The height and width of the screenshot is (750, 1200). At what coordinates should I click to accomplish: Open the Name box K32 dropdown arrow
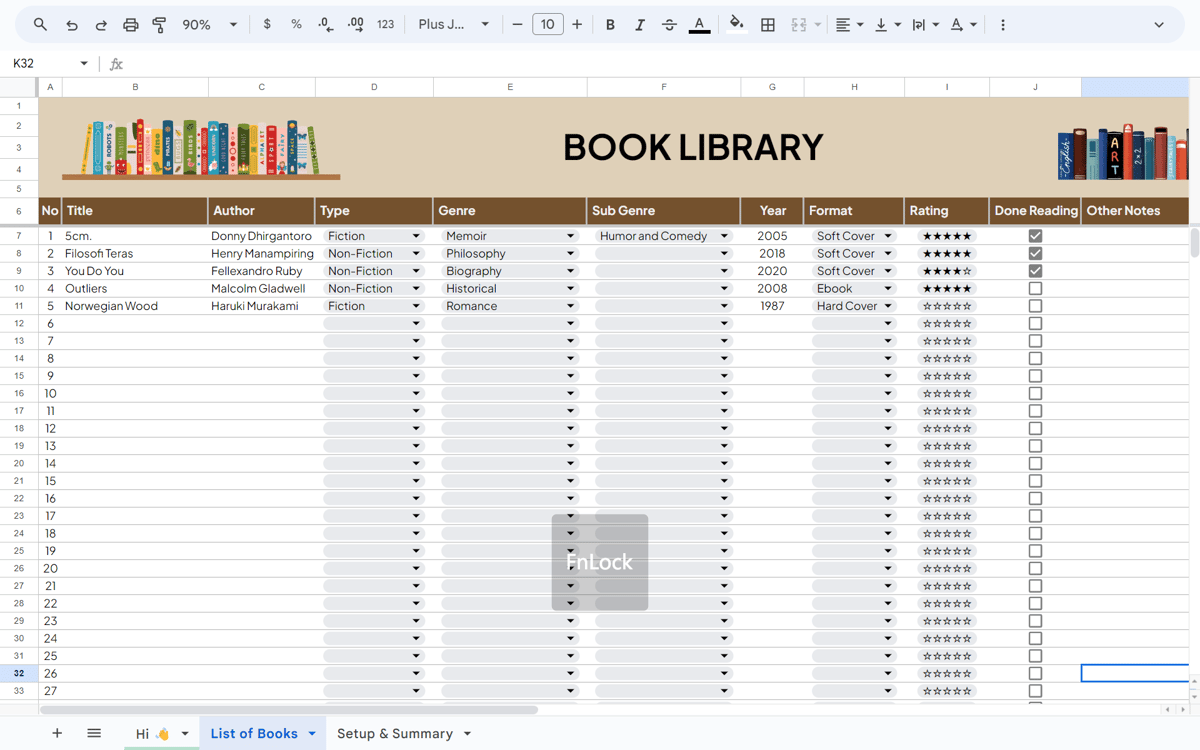[x=84, y=64]
